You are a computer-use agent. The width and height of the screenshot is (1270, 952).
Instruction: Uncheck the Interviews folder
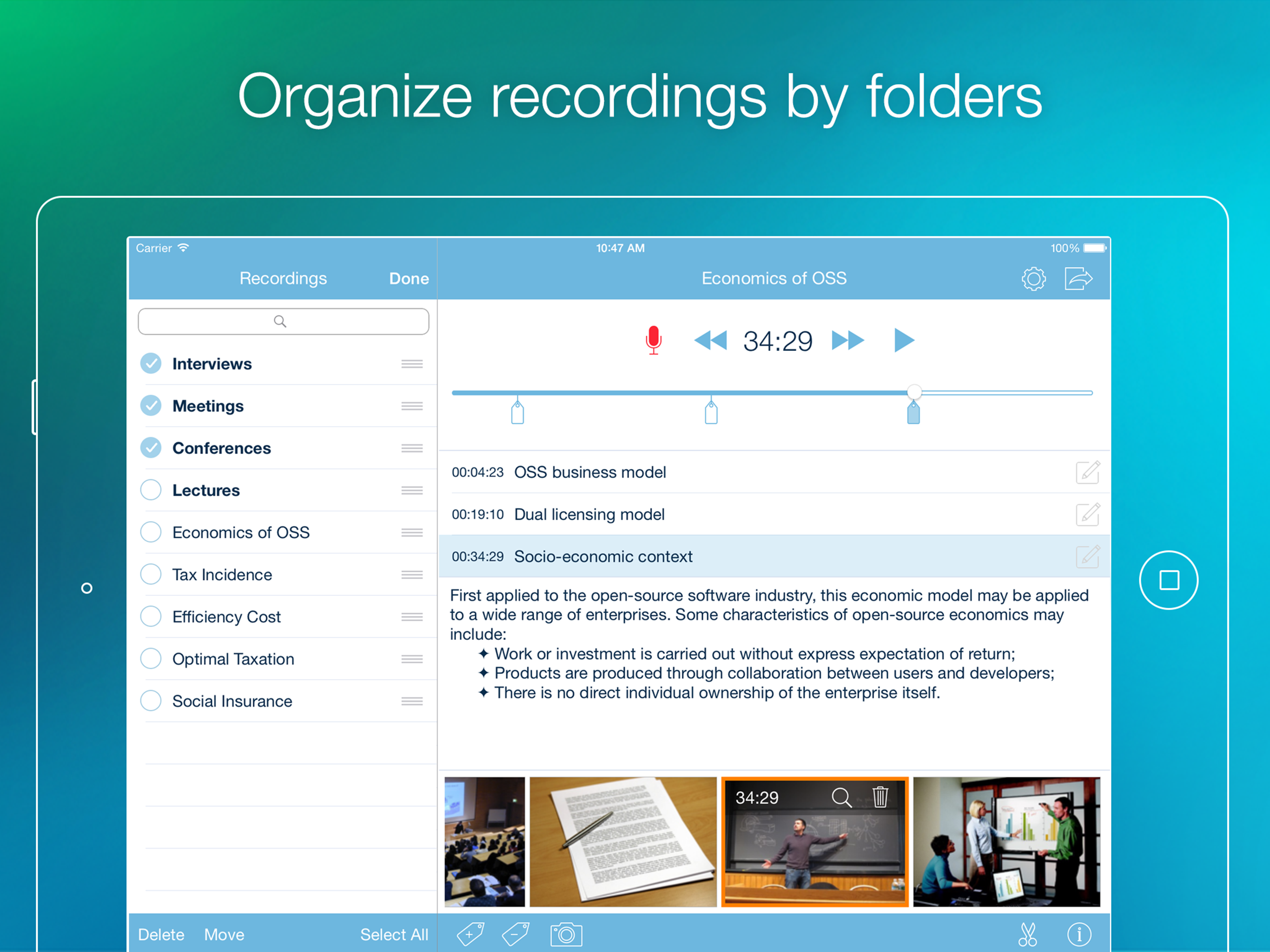coord(151,364)
